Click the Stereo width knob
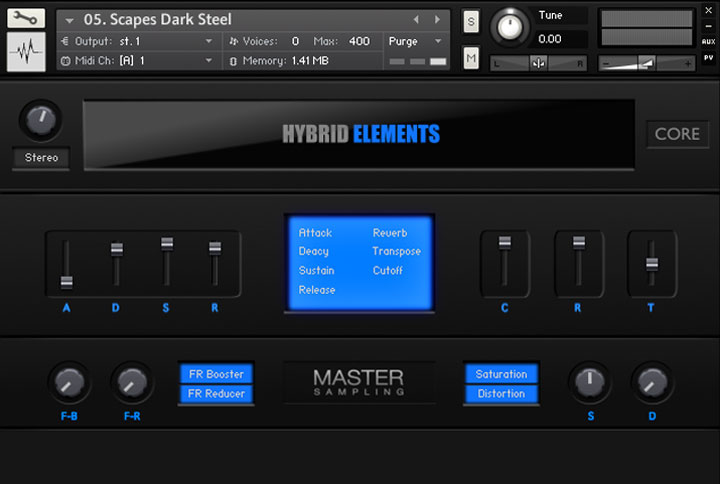This screenshot has height=484, width=720. (x=40, y=120)
